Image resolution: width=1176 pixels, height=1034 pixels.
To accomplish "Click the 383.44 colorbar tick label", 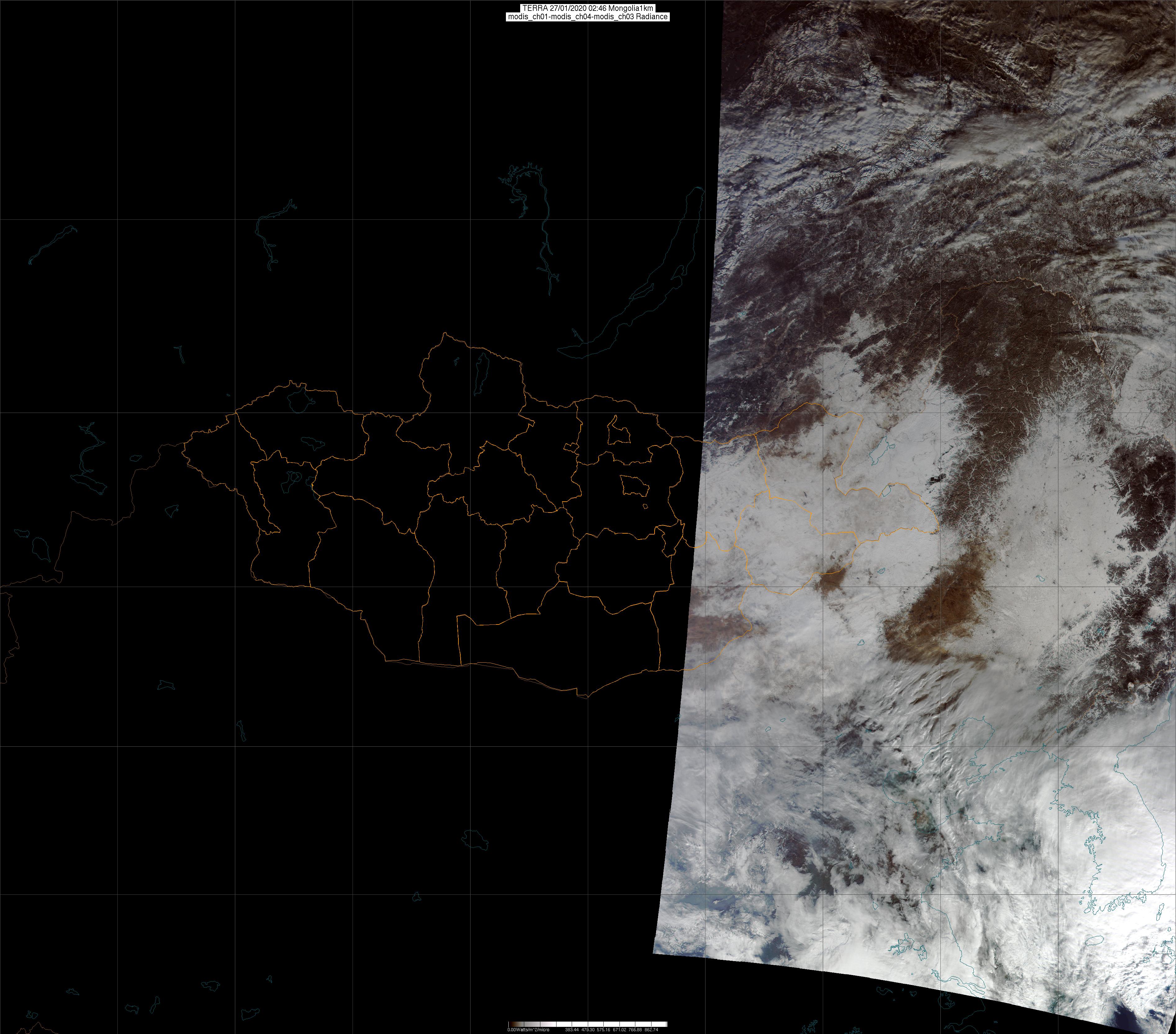I will click(572, 1030).
